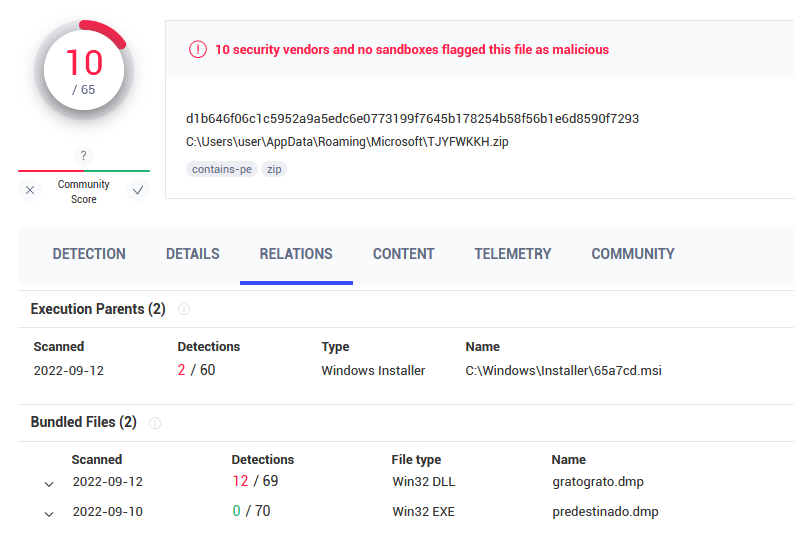Image resolution: width=794 pixels, height=544 pixels.
Task: Go to the COMMUNITY tab
Action: pyautogui.click(x=633, y=254)
